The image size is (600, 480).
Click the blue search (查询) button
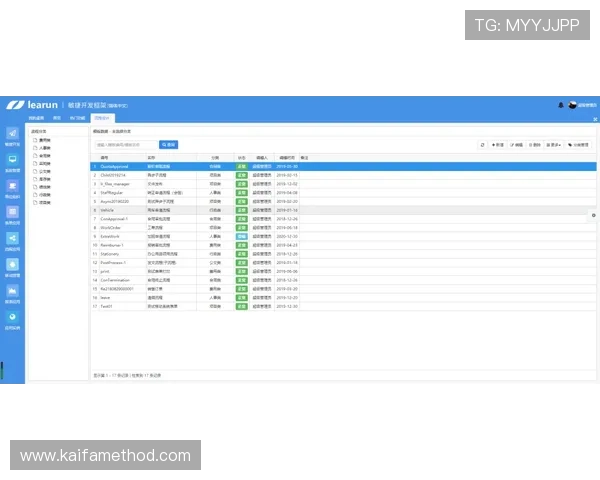pyautogui.click(x=168, y=145)
